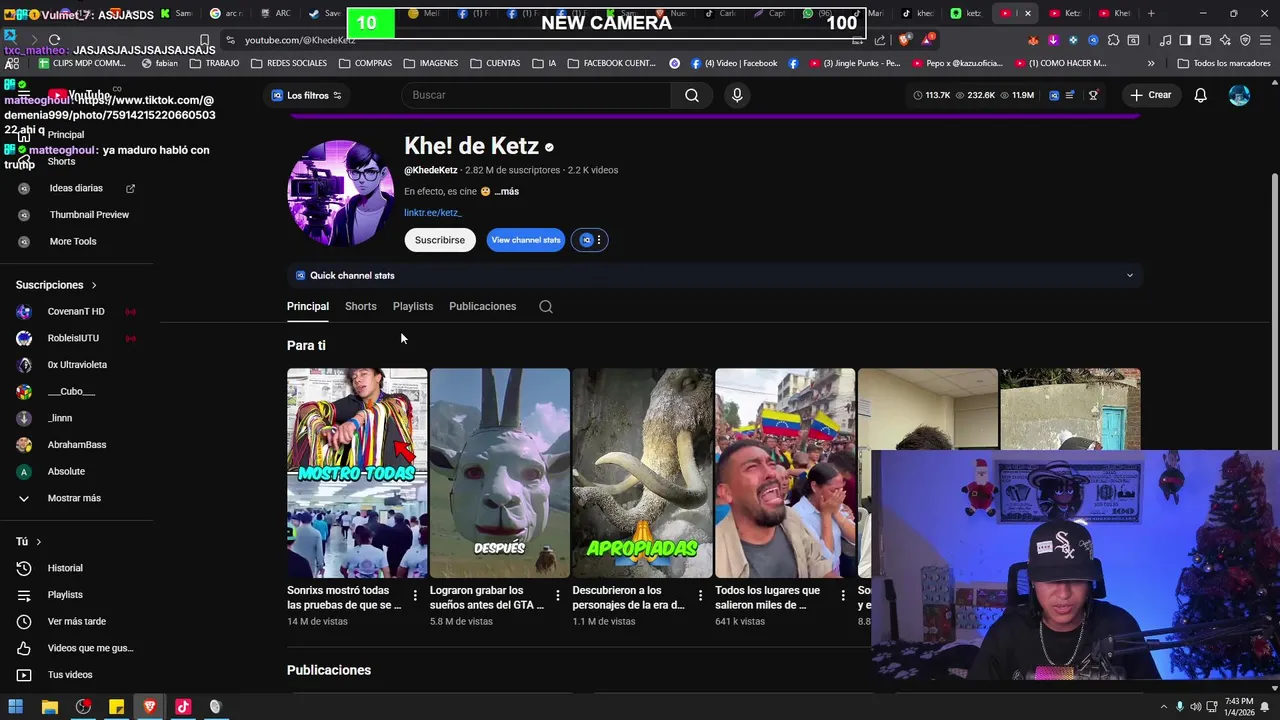Click the vidIQ icon beside View channel stats
This screenshot has width=1280, height=720.
(587, 240)
